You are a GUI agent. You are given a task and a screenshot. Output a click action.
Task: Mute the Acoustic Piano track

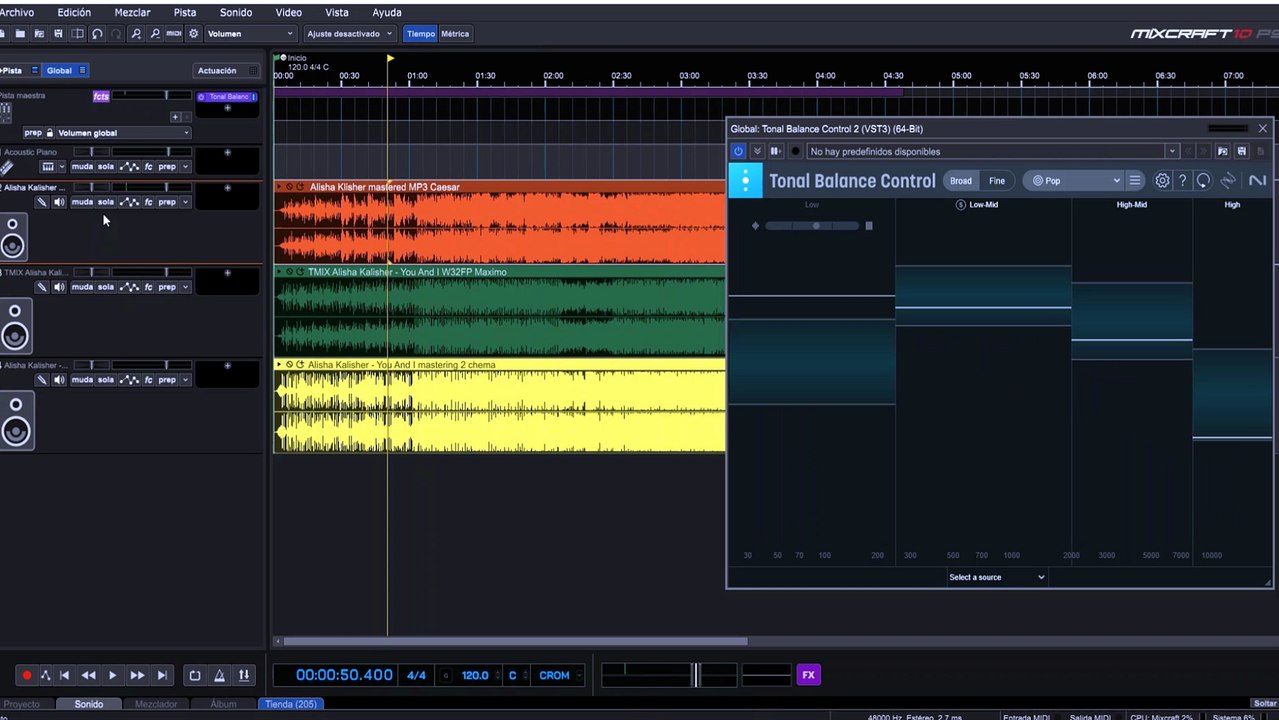tap(82, 167)
